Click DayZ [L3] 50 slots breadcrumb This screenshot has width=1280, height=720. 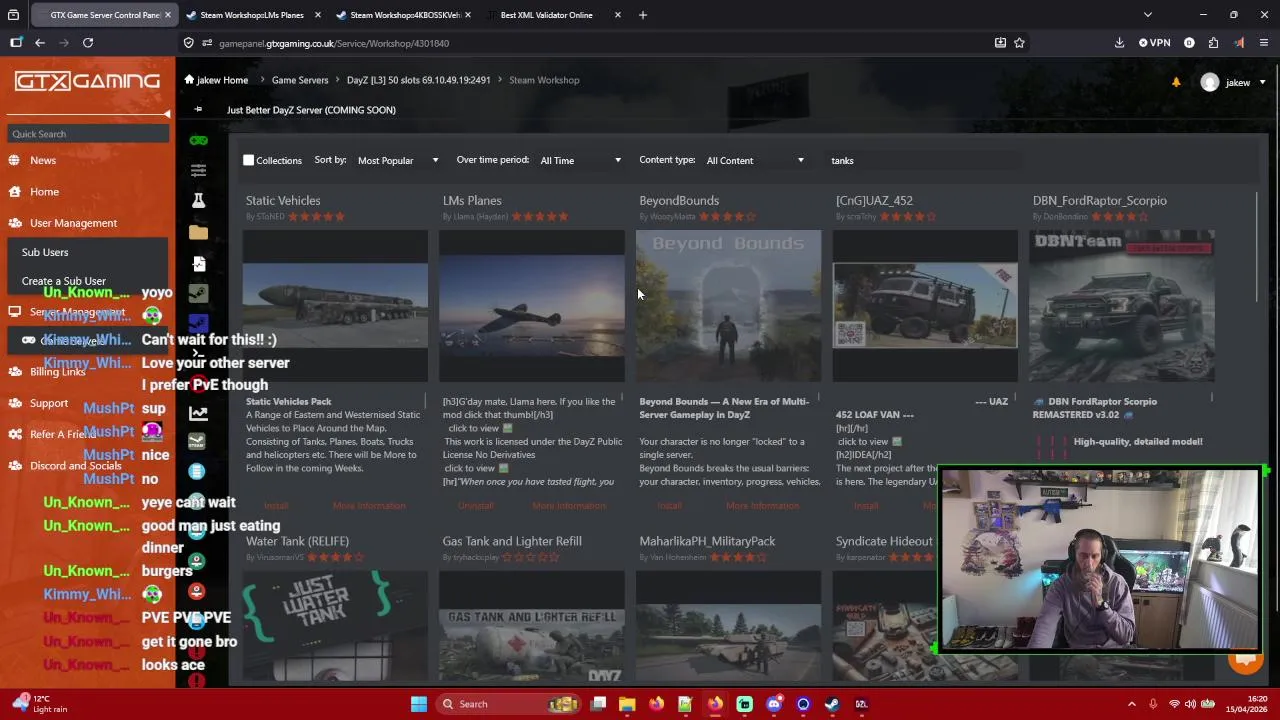pyautogui.click(x=419, y=80)
